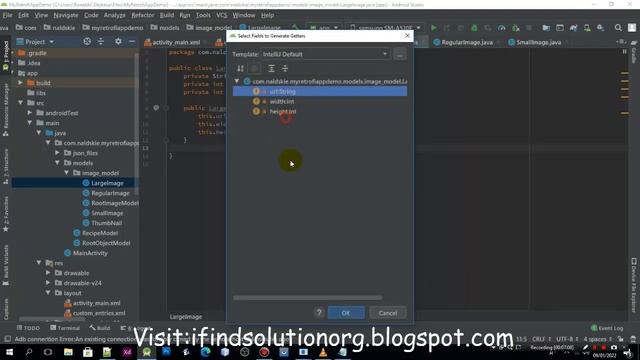Open template settings with the ellipsis button
The height and width of the screenshot is (360, 640).
400,54
